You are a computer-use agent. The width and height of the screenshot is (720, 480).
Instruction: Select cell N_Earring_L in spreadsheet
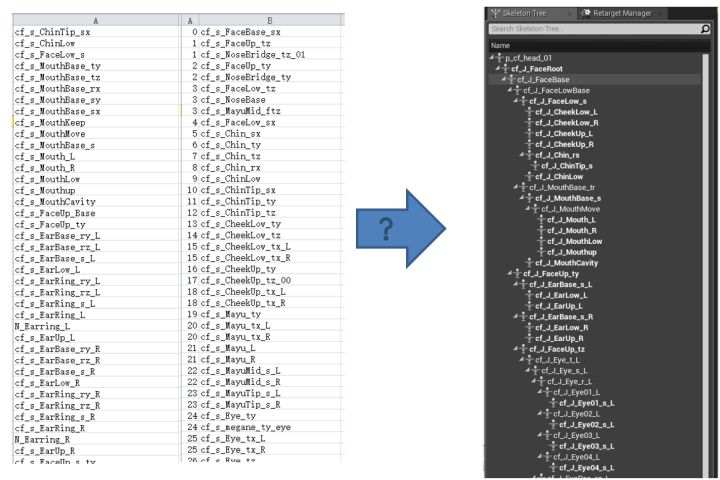(x=96, y=326)
